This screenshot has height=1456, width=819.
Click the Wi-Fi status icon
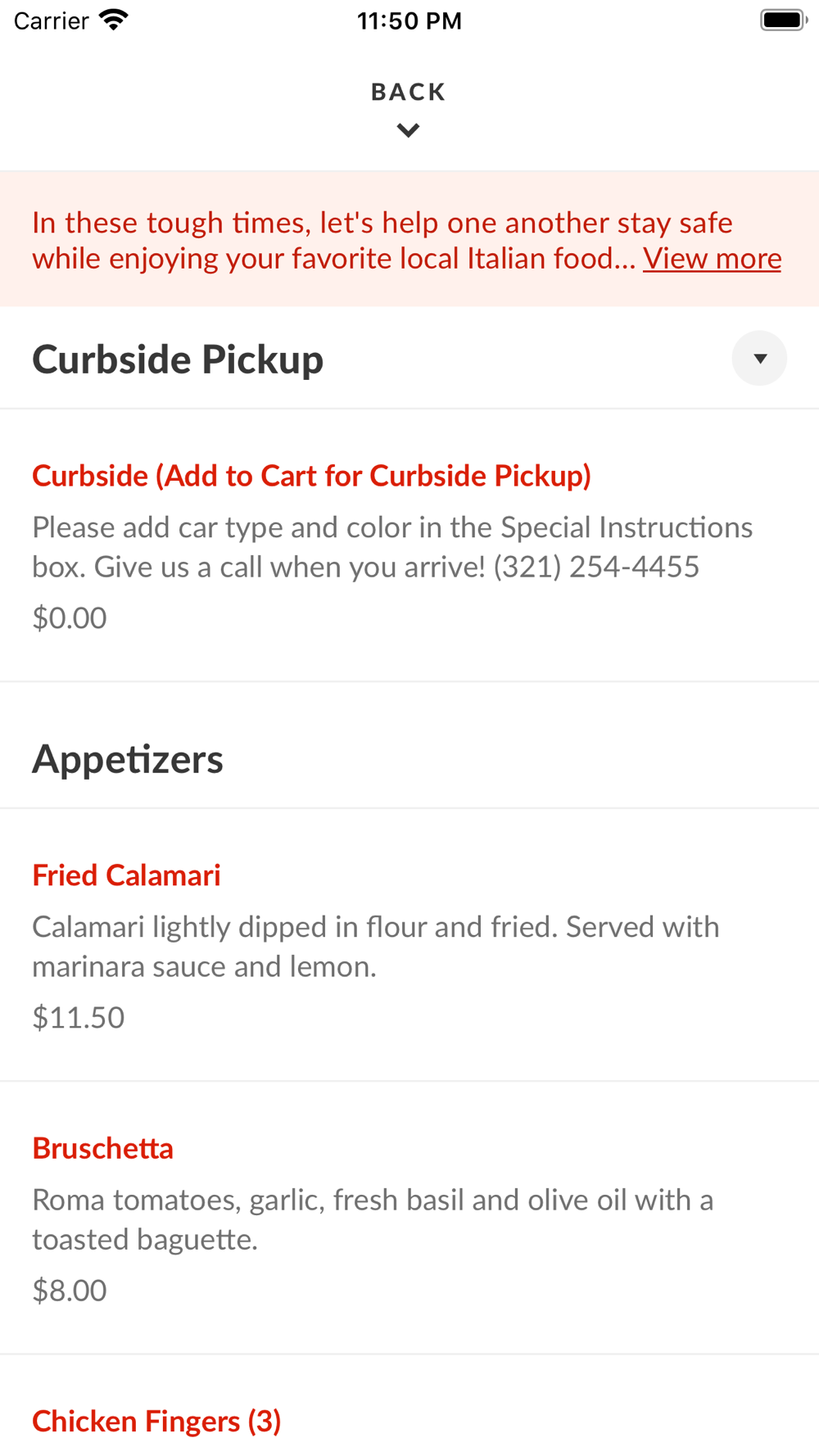[114, 20]
